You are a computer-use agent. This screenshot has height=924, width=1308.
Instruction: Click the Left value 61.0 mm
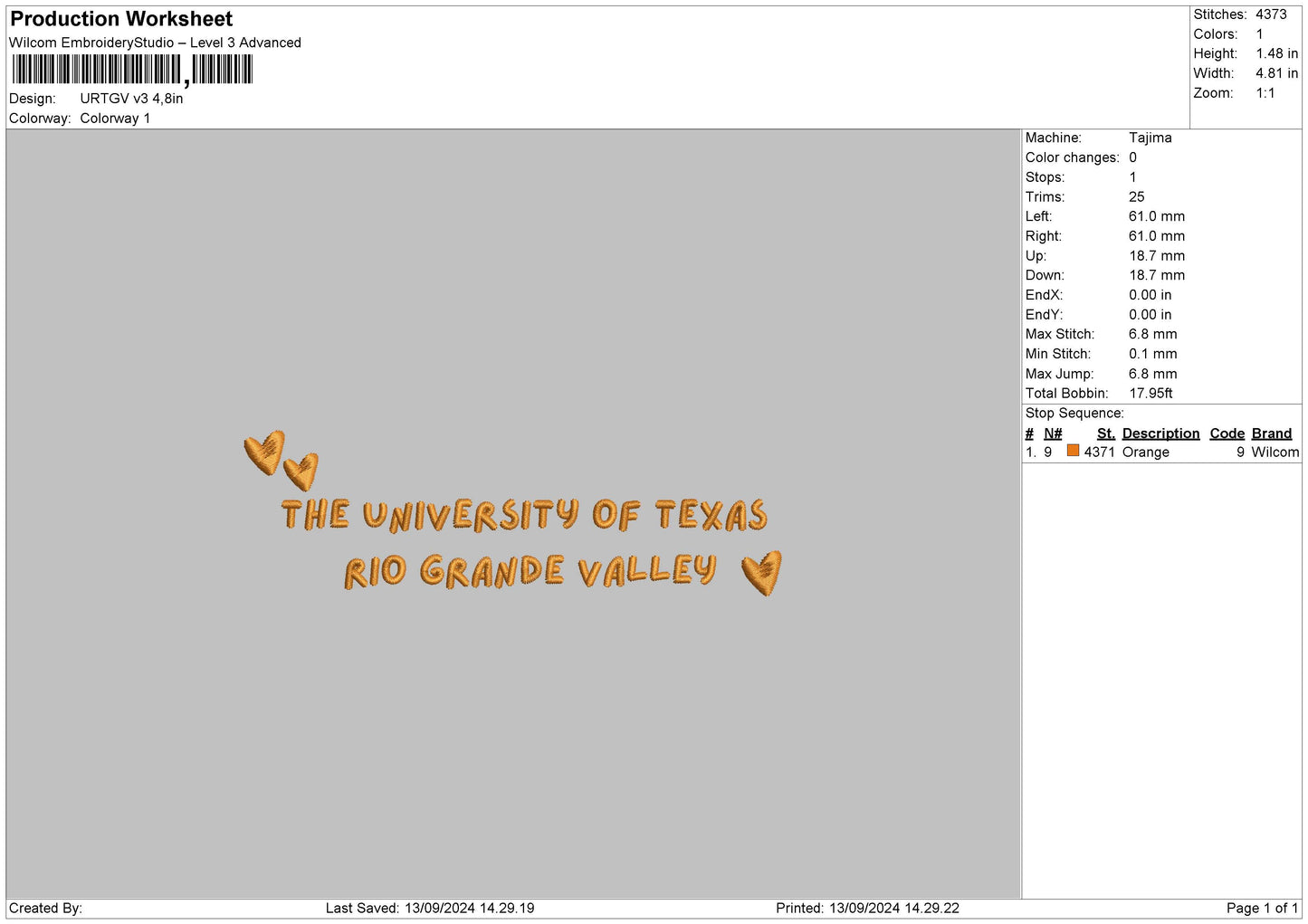pos(1156,216)
